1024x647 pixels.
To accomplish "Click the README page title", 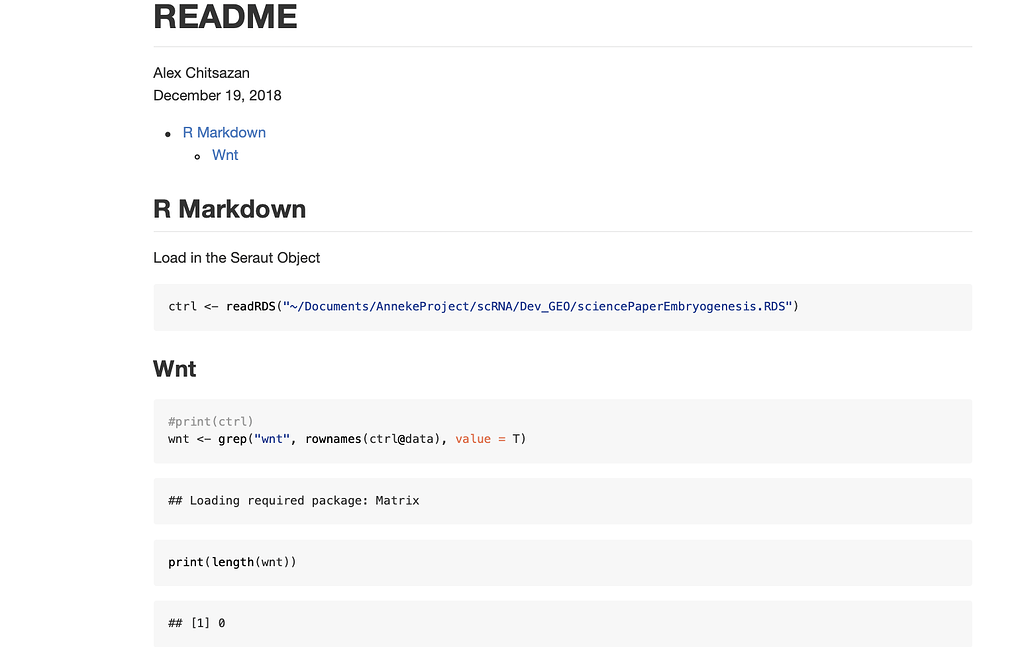I will (x=224, y=17).
